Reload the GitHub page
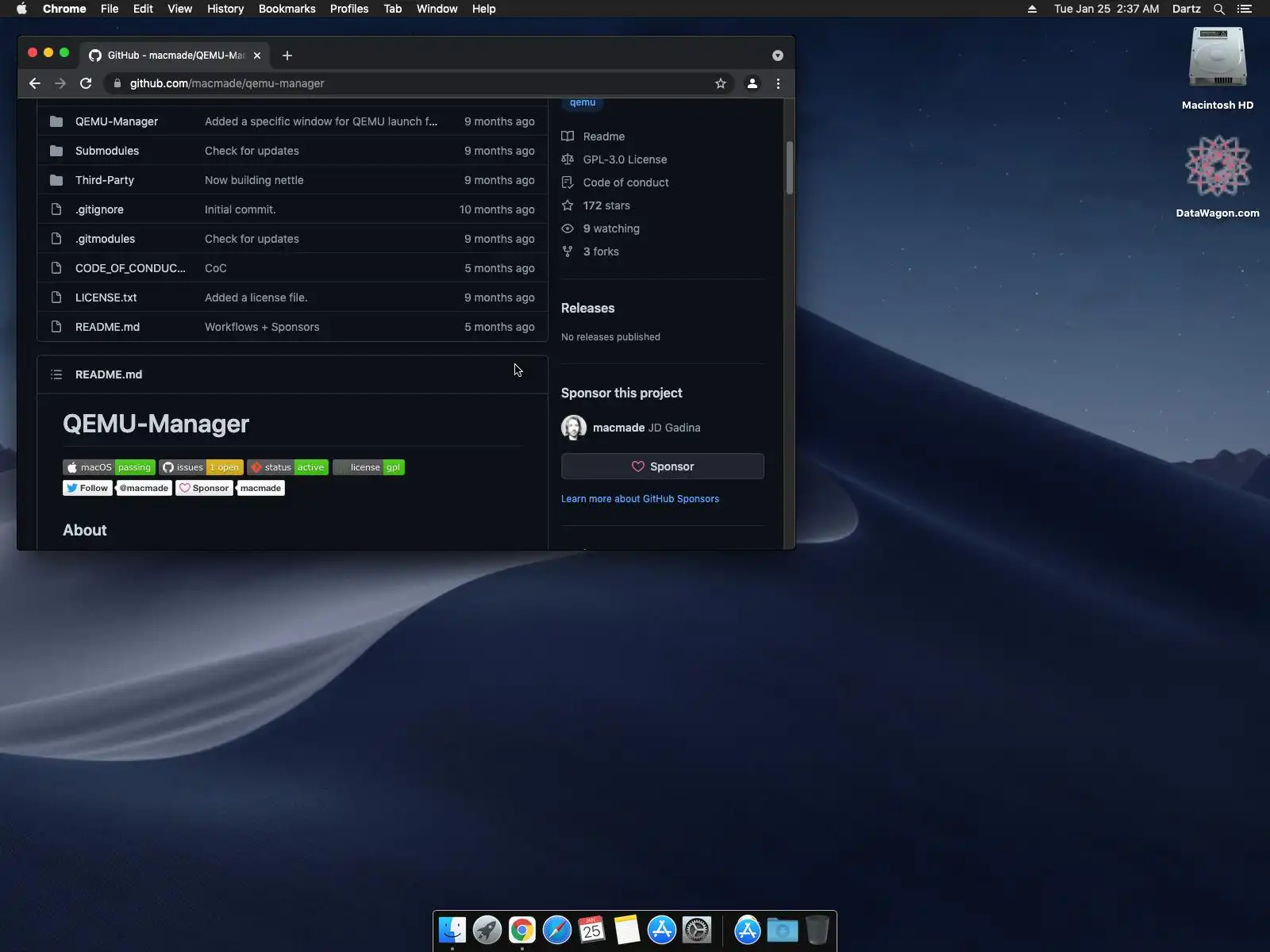 (86, 83)
